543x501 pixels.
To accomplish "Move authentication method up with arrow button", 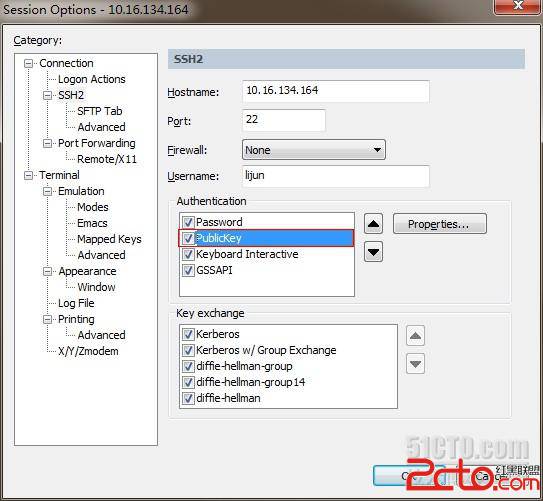I will (373, 224).
